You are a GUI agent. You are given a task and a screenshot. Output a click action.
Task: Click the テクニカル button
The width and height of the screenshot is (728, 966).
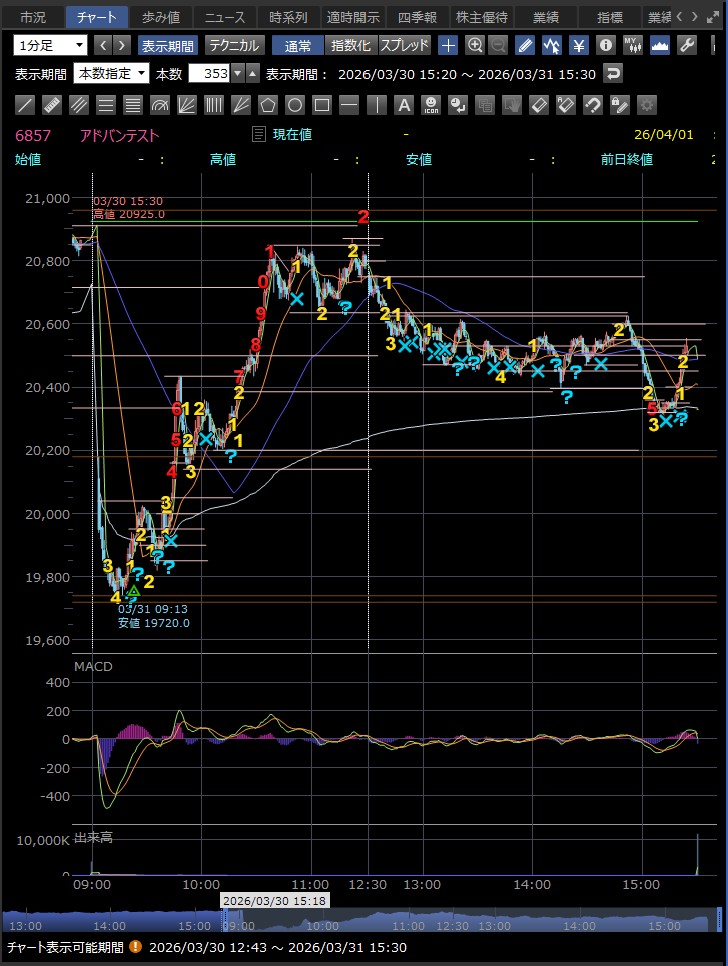[x=235, y=45]
